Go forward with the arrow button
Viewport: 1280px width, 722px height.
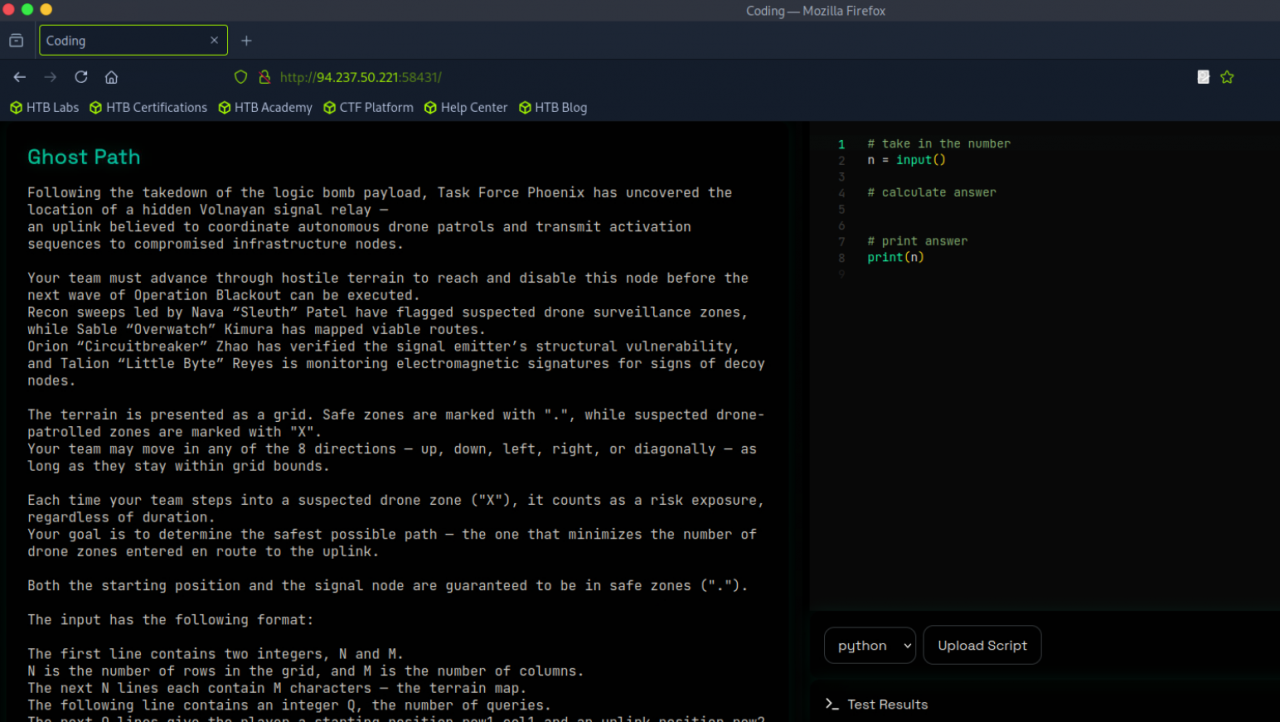pos(50,77)
